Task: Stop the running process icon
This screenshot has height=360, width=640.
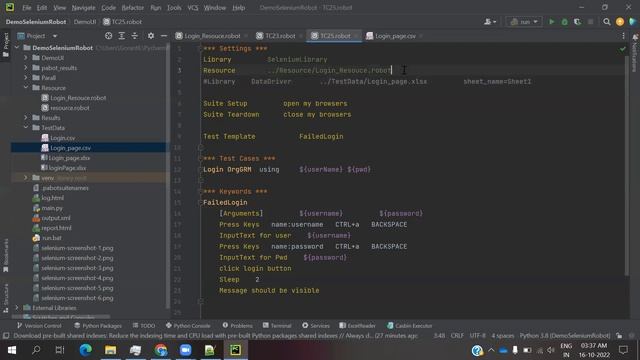Action: coord(591,22)
